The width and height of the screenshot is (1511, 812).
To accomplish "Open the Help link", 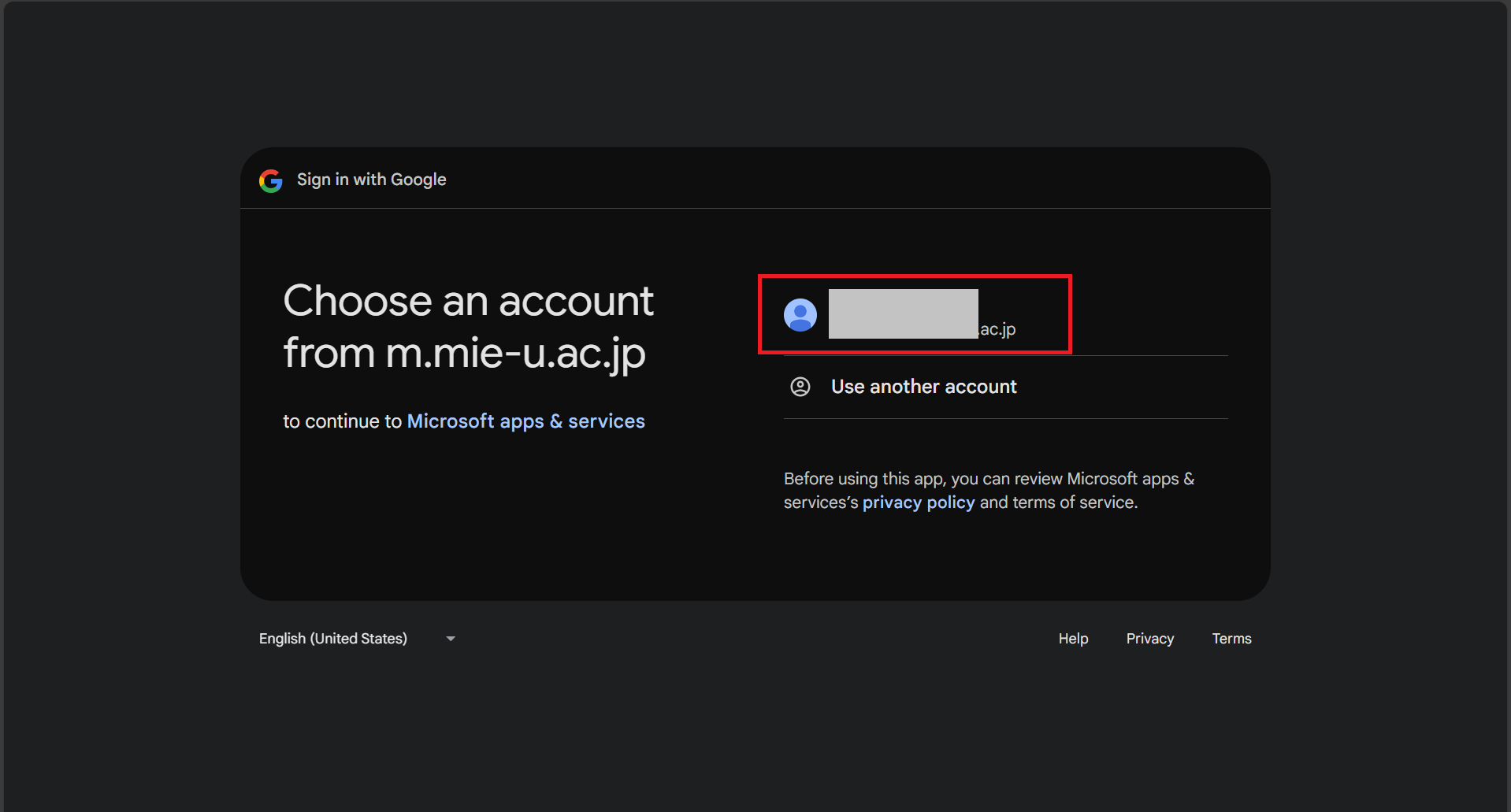I will 1073,639.
